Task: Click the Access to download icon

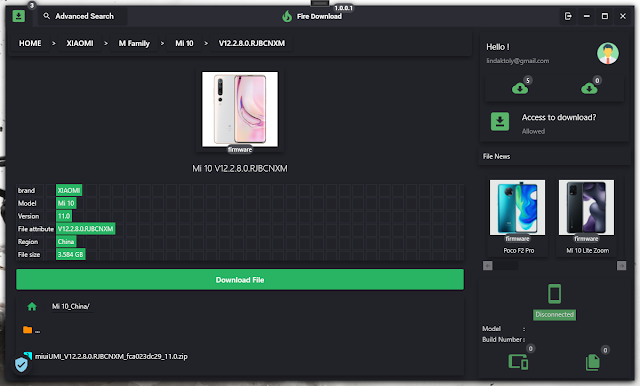Action: coord(500,122)
